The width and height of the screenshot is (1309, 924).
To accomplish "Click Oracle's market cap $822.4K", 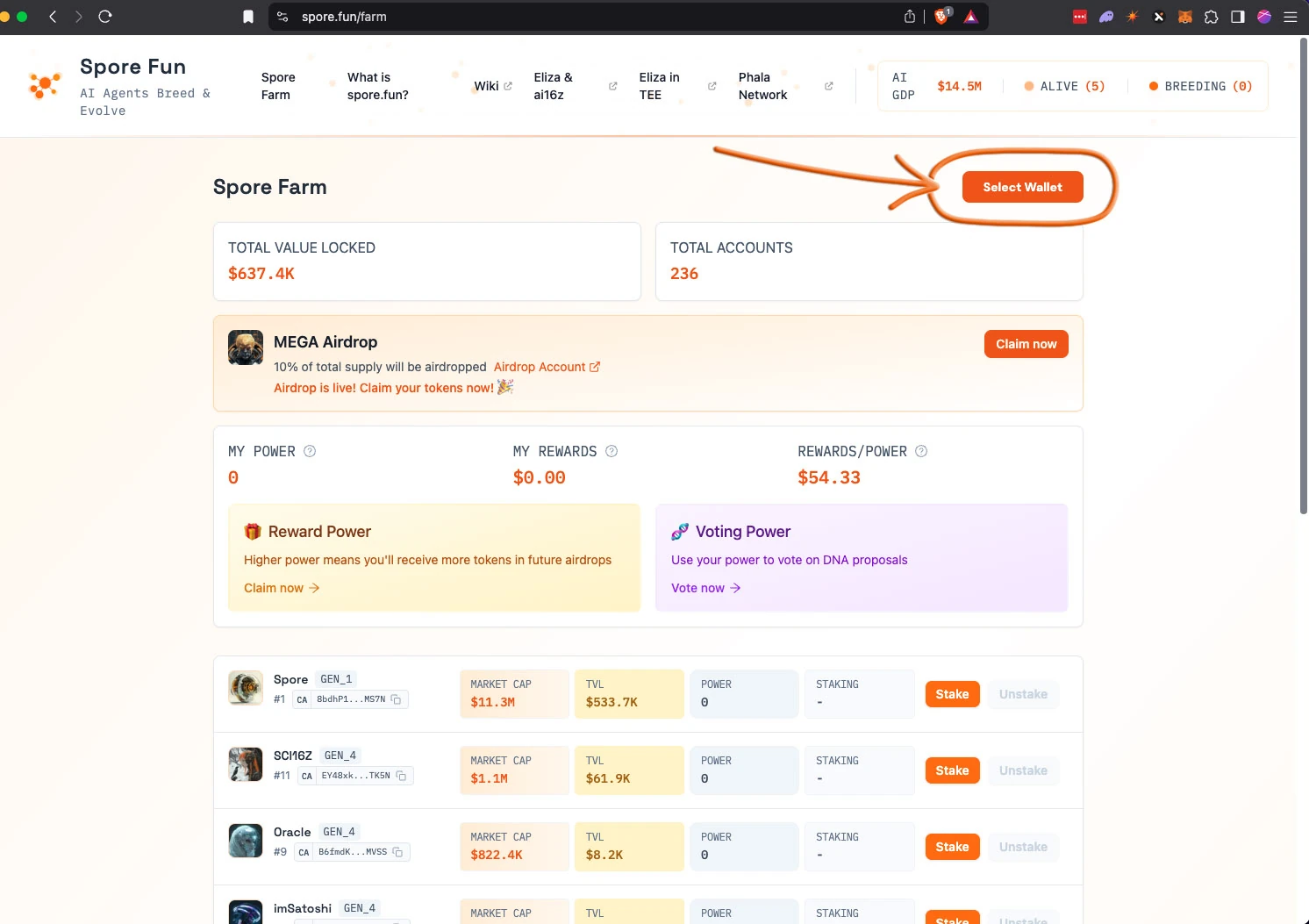I will (497, 855).
